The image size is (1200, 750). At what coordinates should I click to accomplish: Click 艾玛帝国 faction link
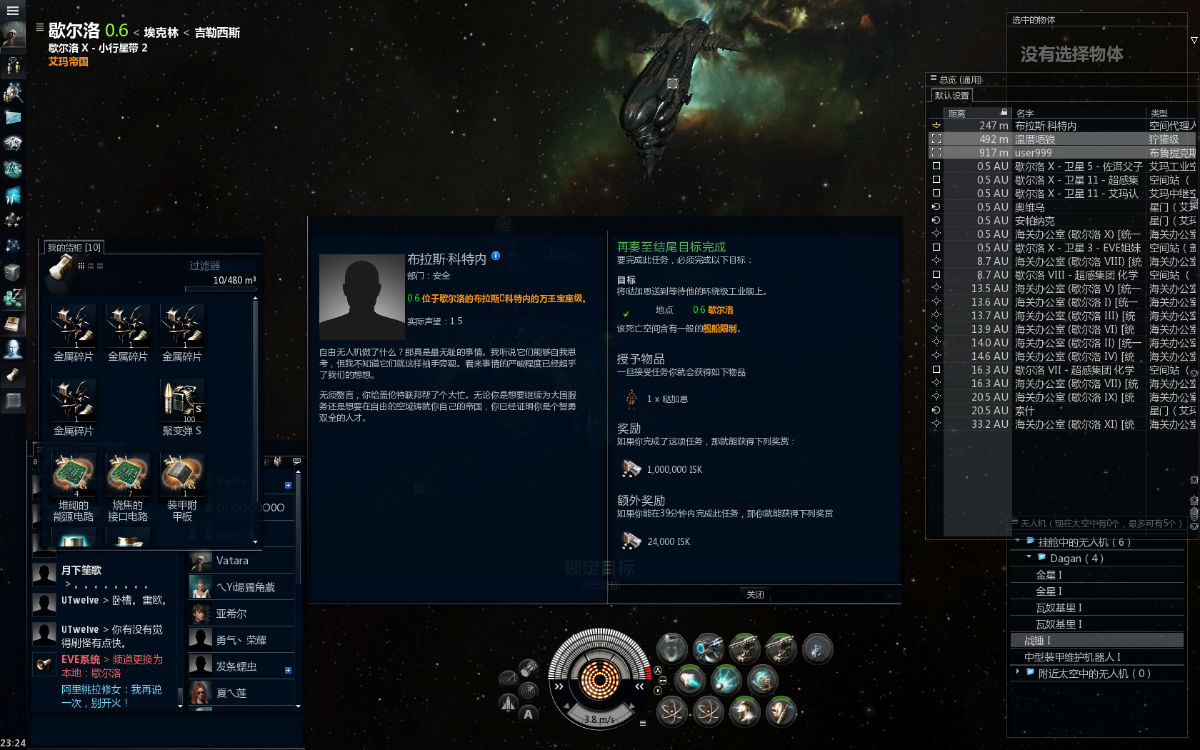pyautogui.click(x=68, y=62)
